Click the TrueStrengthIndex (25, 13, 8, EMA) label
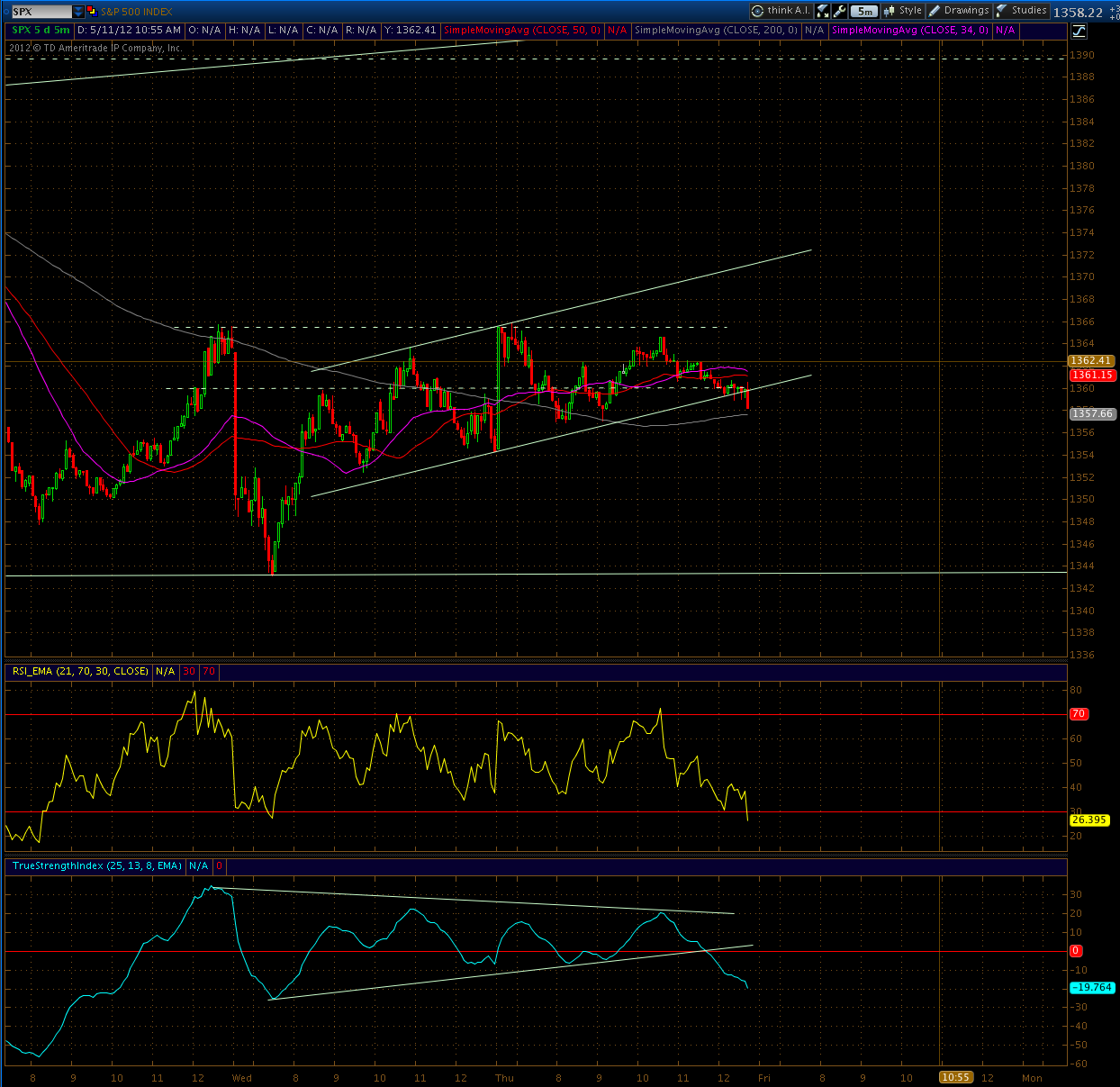Viewport: 1120px width, 1087px height. click(97, 865)
